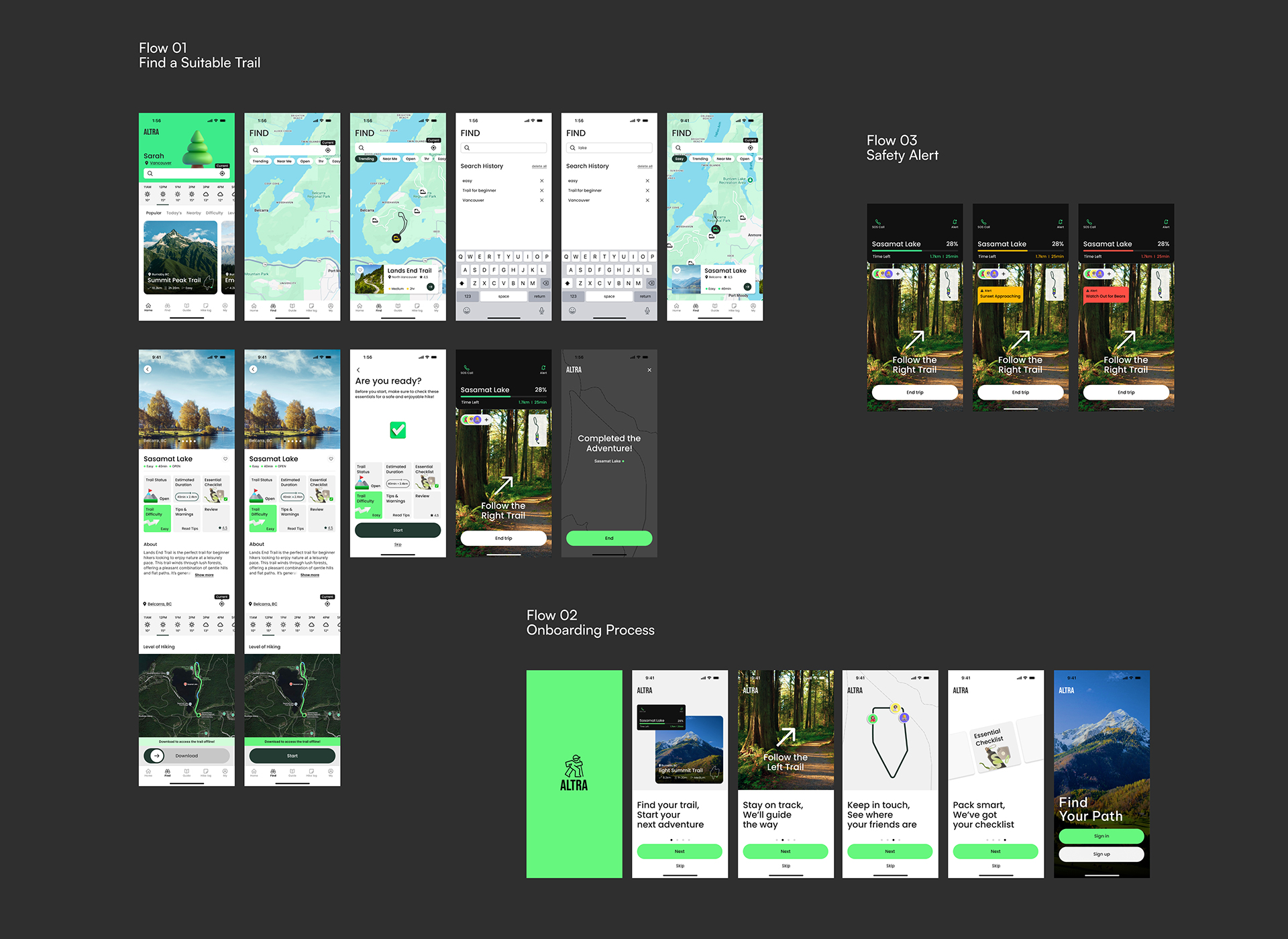Click green 'End' button on completion screen
Viewport: 1288px width, 939px height.
coord(608,538)
